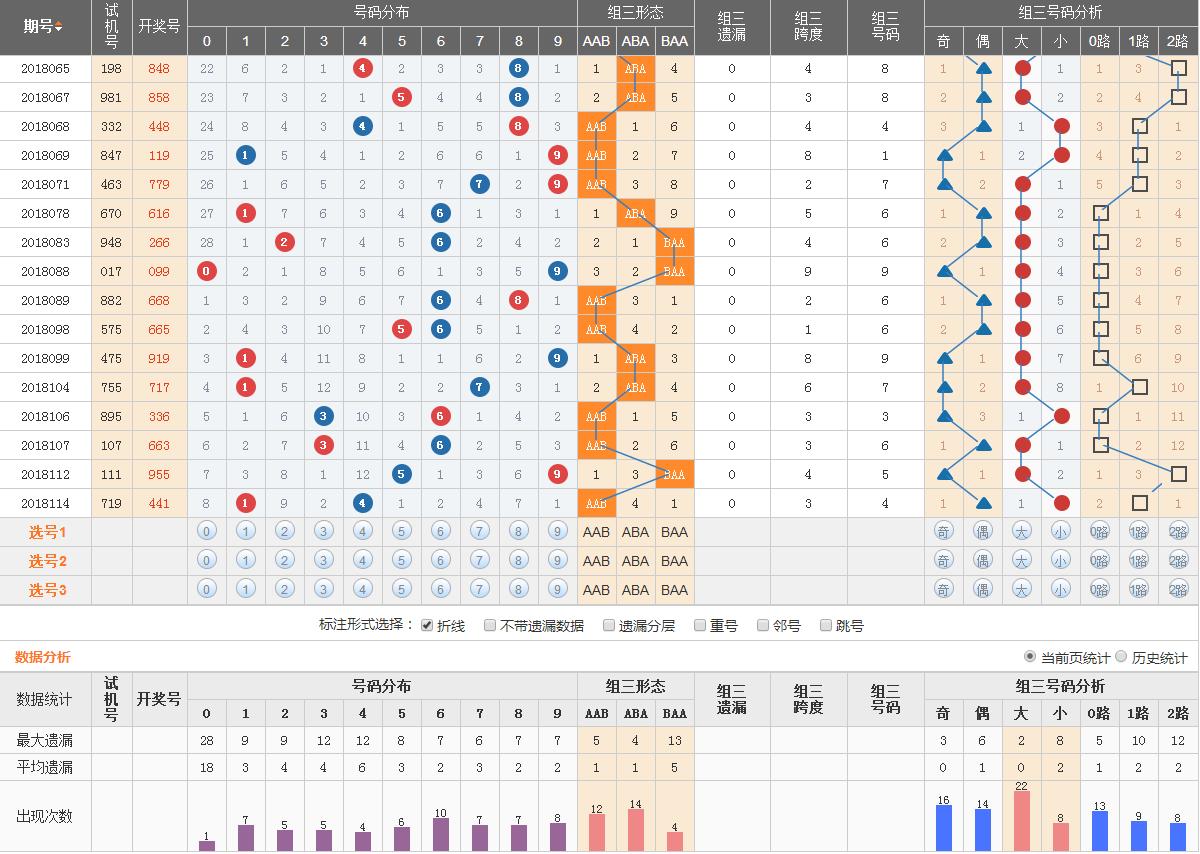Click the 平均遗漏 row label
The image size is (1200, 854).
click(x=44, y=767)
